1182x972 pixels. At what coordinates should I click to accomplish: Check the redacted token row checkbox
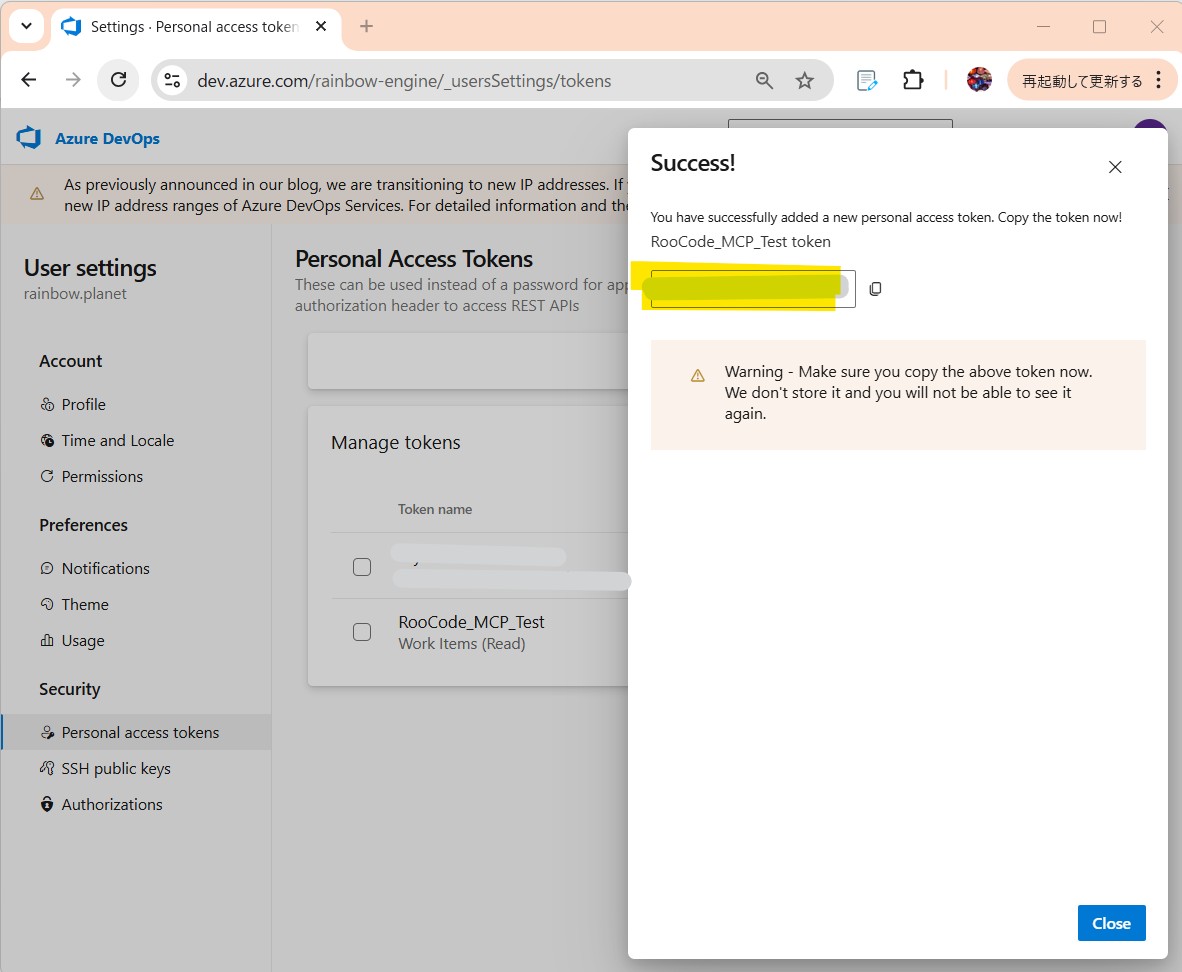(x=362, y=567)
